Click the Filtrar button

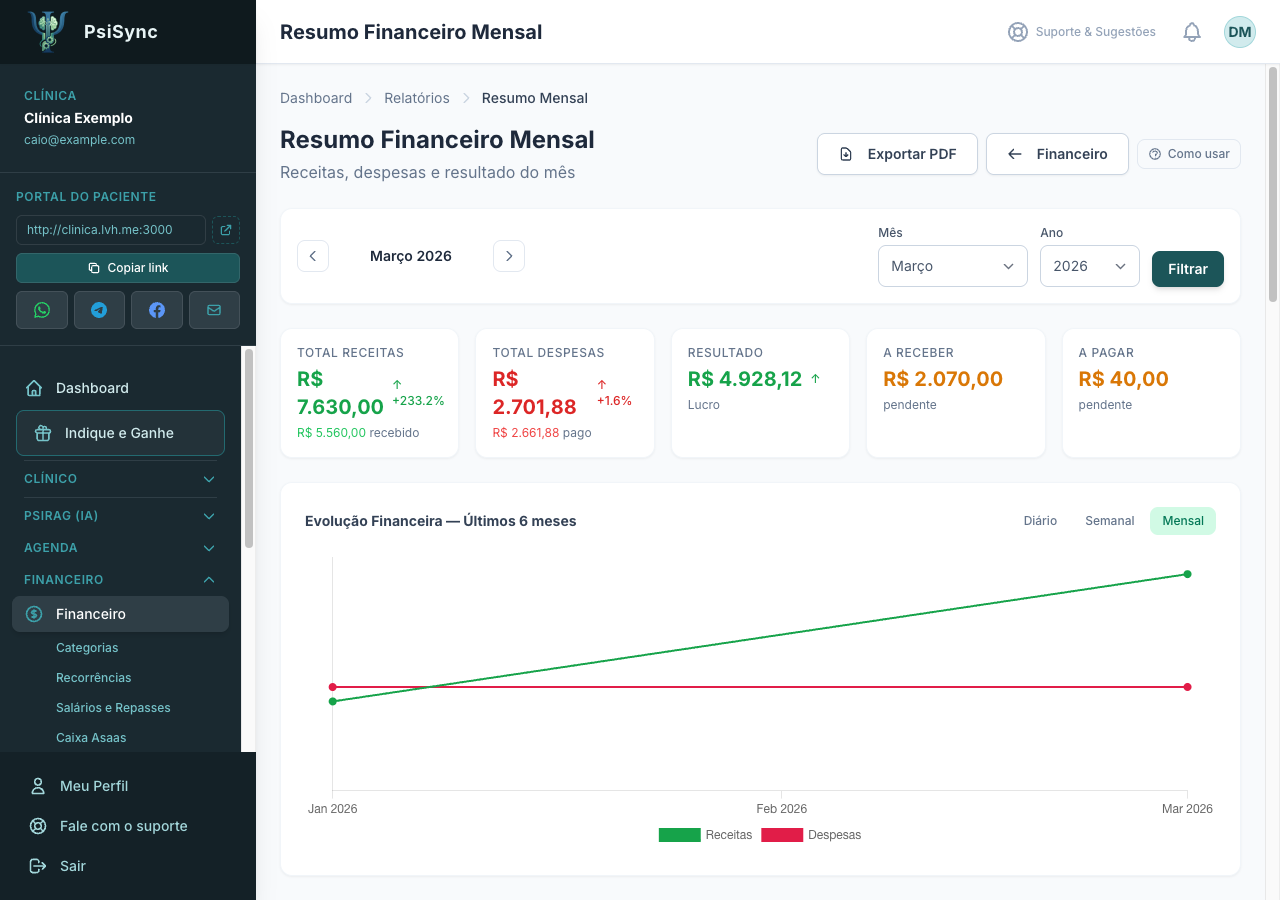(x=1188, y=269)
